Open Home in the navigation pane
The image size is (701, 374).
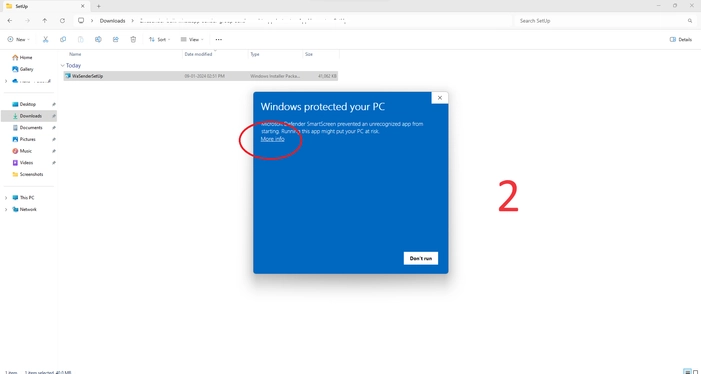pos(22,57)
